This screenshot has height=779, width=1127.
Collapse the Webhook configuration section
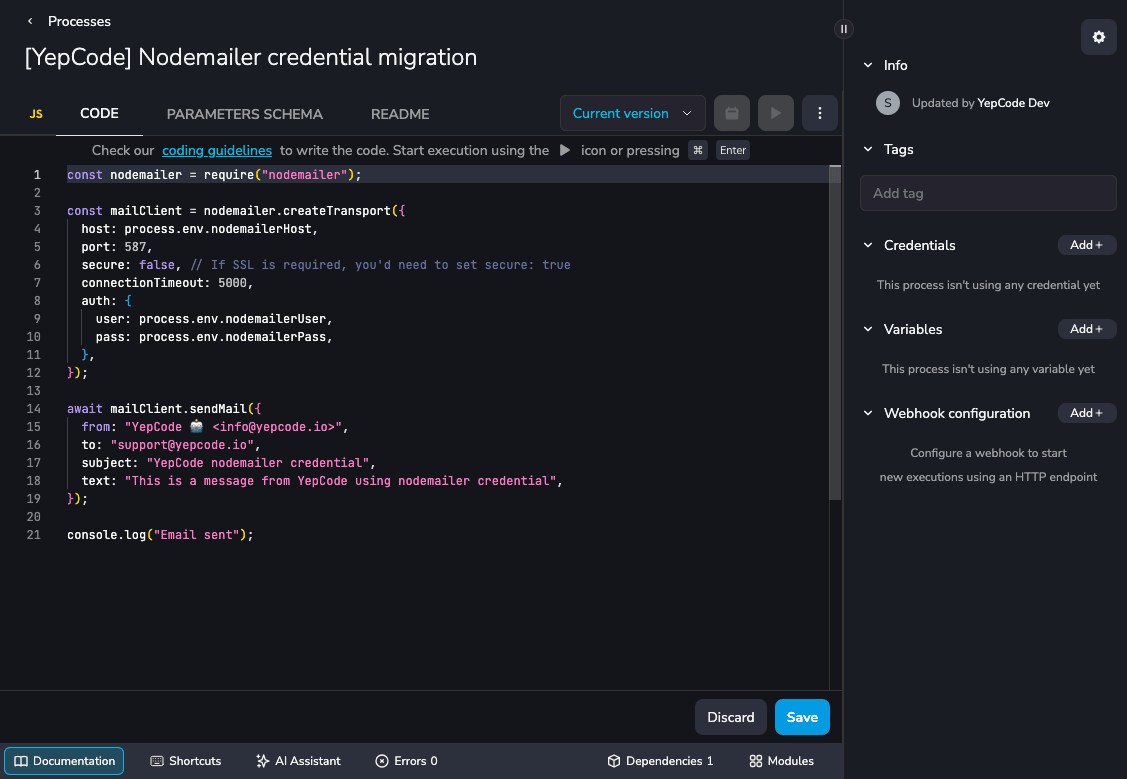pos(868,413)
